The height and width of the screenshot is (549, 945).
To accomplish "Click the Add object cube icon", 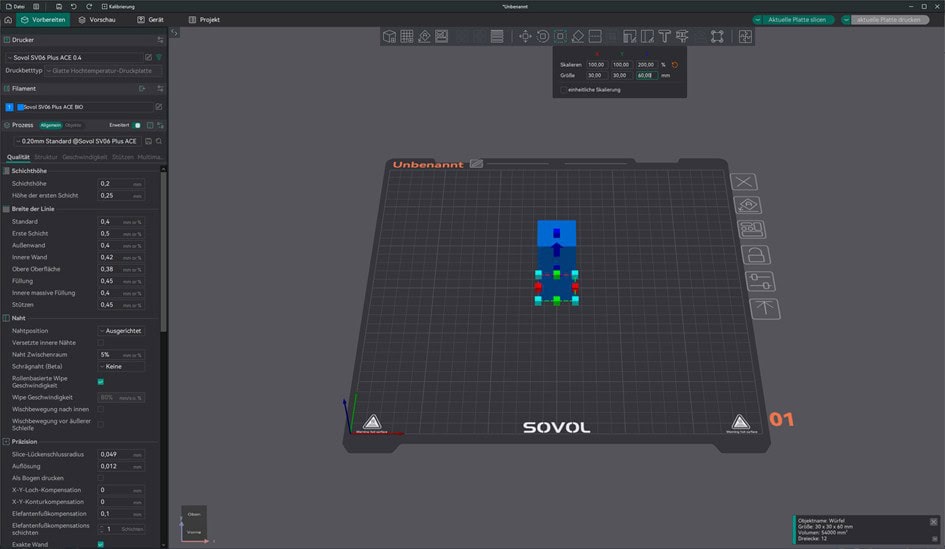I will (390, 37).
